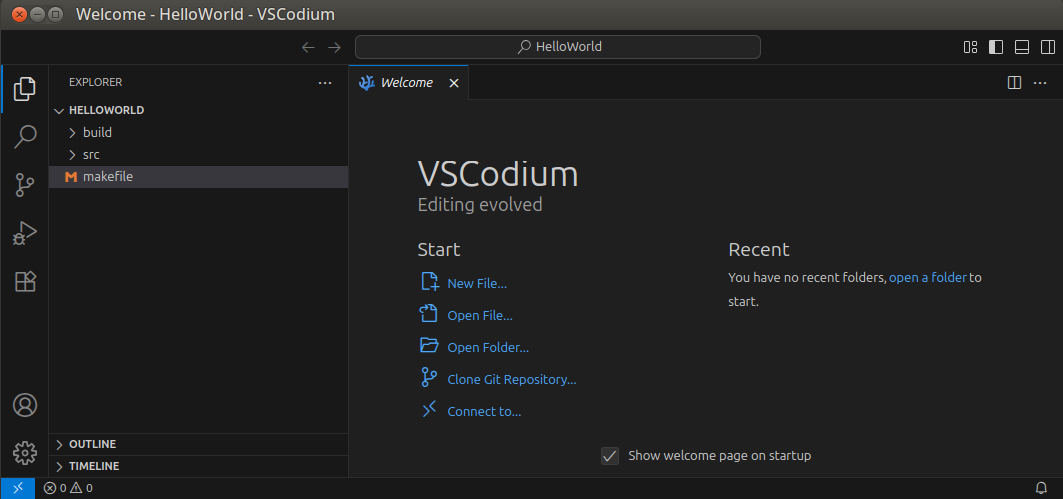Viewport: 1063px width, 499px height.
Task: Open Customize Layout icon
Action: click(970, 47)
